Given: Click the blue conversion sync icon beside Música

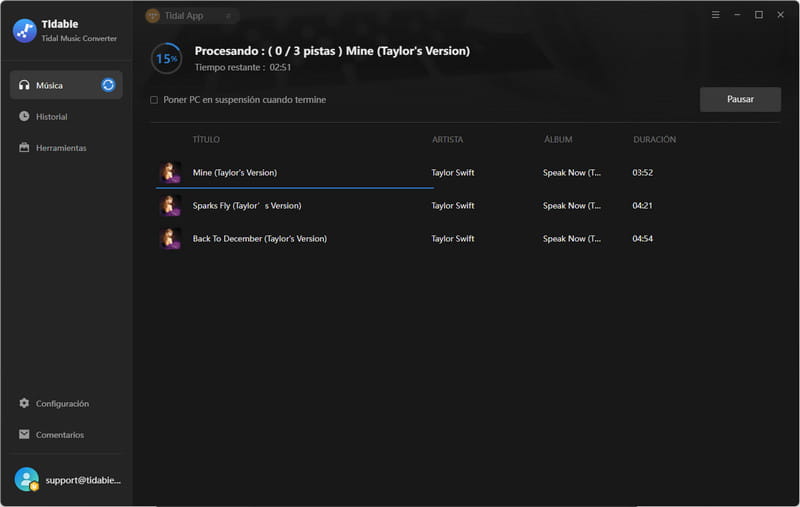Looking at the screenshot, I should (x=108, y=85).
